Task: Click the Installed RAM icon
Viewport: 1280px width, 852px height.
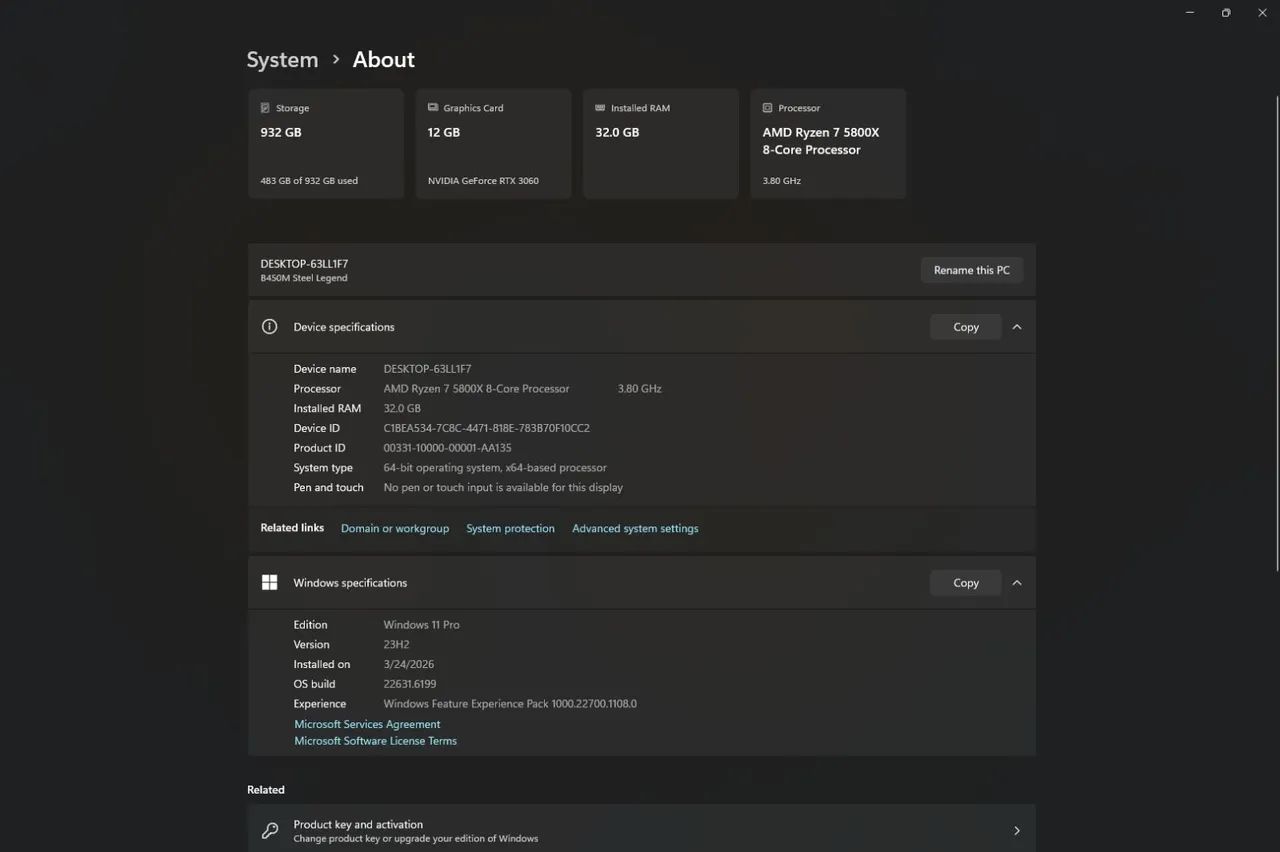Action: [x=600, y=108]
